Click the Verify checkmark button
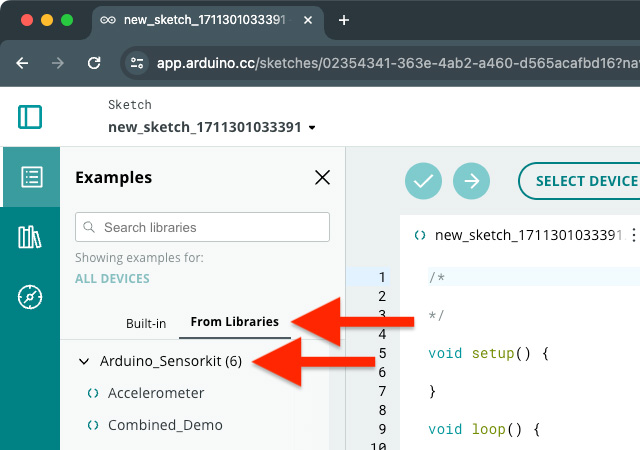The width and height of the screenshot is (640, 450). pos(423,181)
